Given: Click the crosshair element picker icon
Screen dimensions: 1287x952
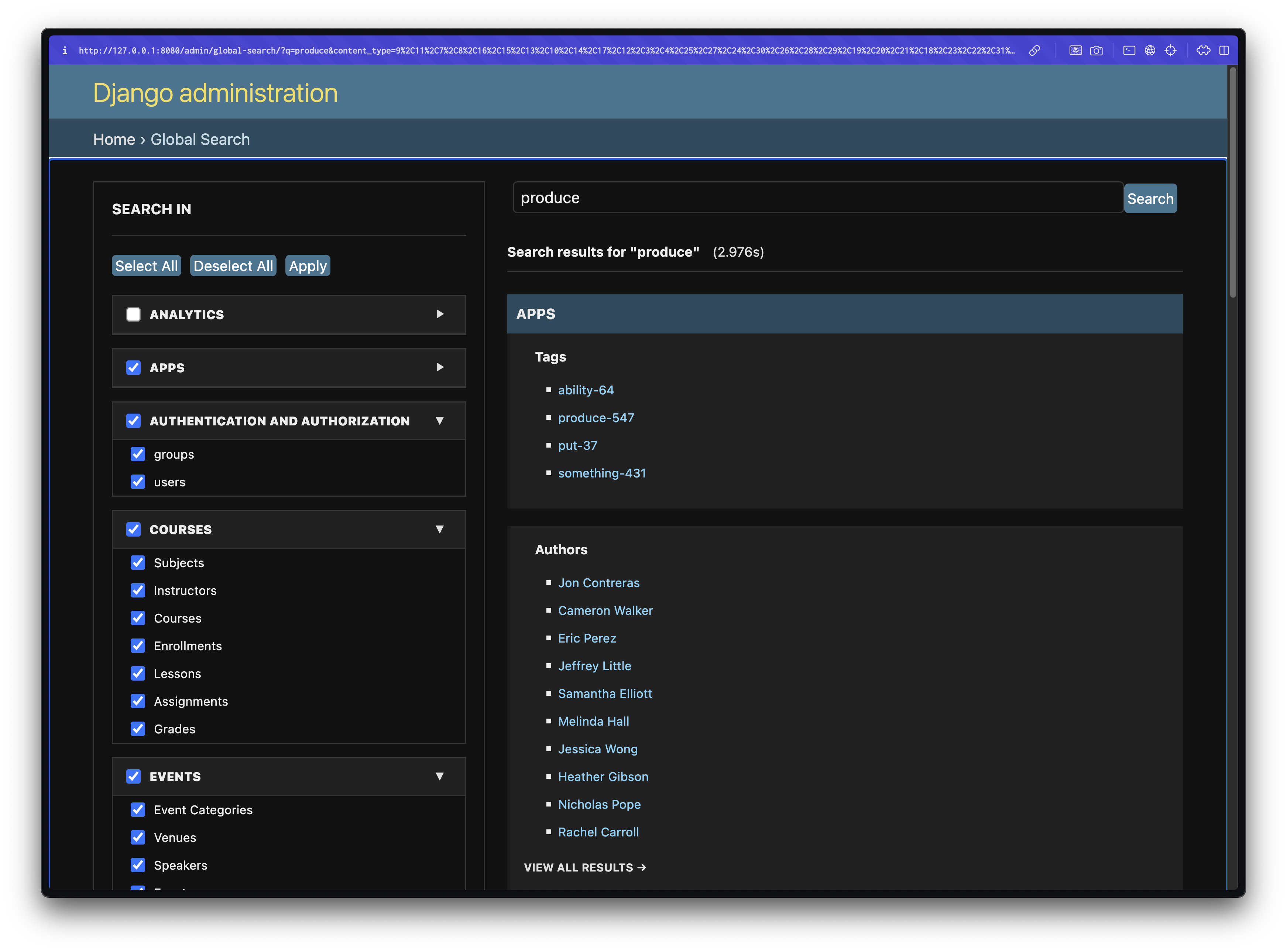Looking at the screenshot, I should pos(1171,51).
